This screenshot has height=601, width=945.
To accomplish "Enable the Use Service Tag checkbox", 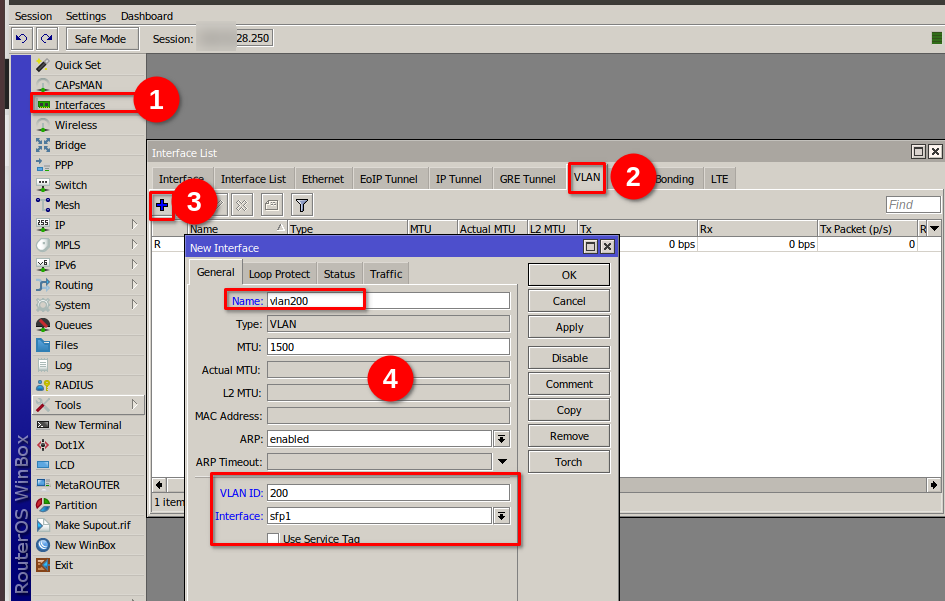I will tap(273, 539).
